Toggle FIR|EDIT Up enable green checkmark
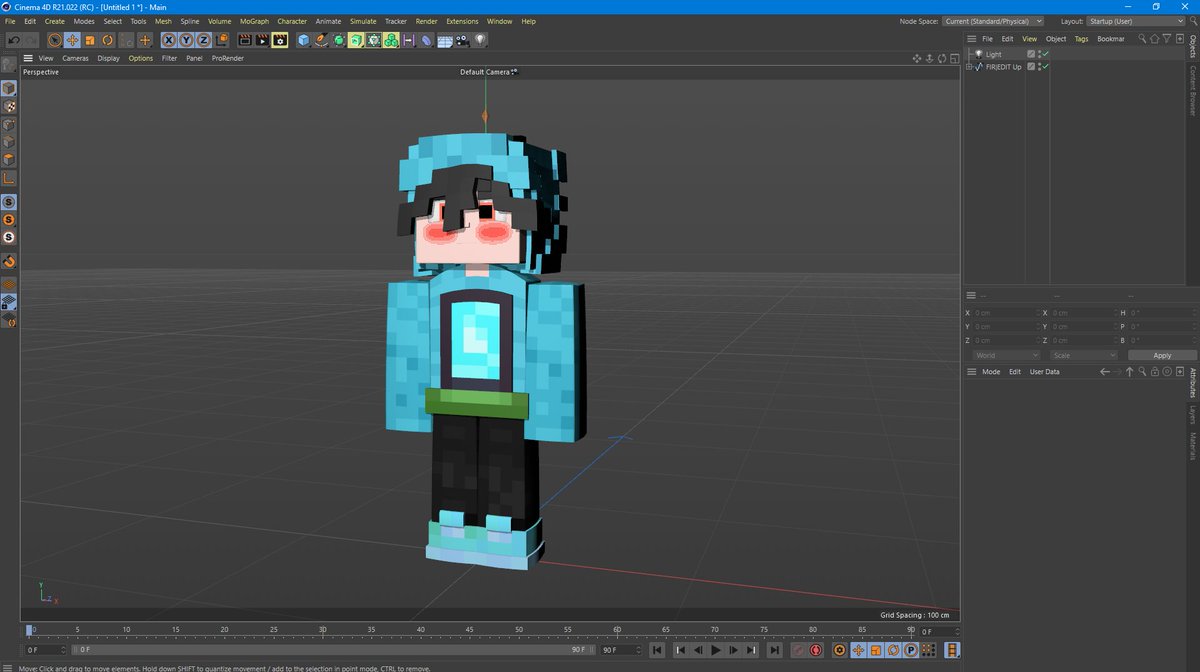 1045,67
